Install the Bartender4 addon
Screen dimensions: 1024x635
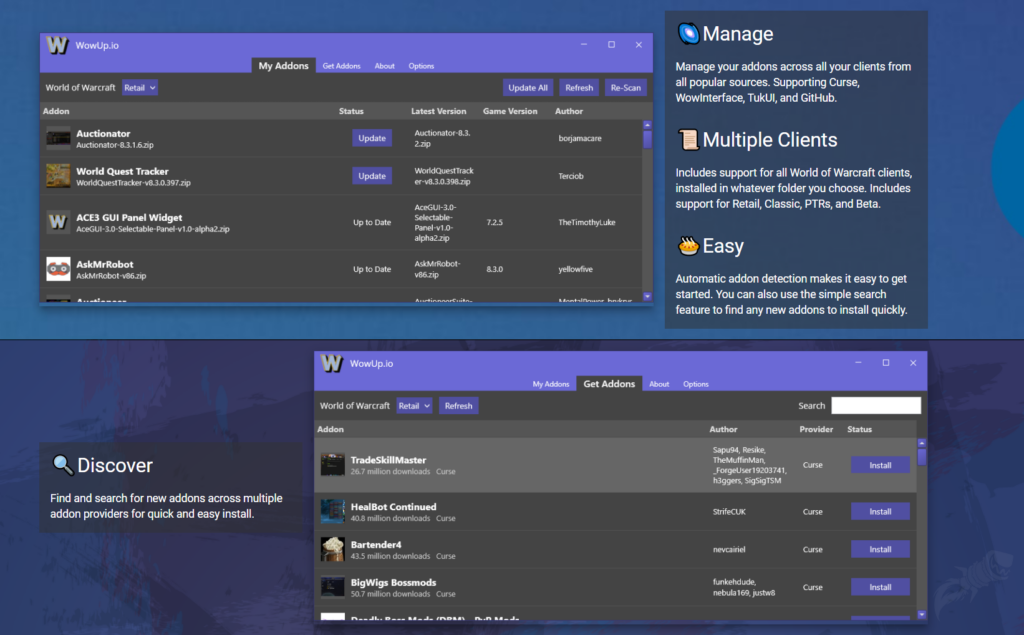coord(880,549)
